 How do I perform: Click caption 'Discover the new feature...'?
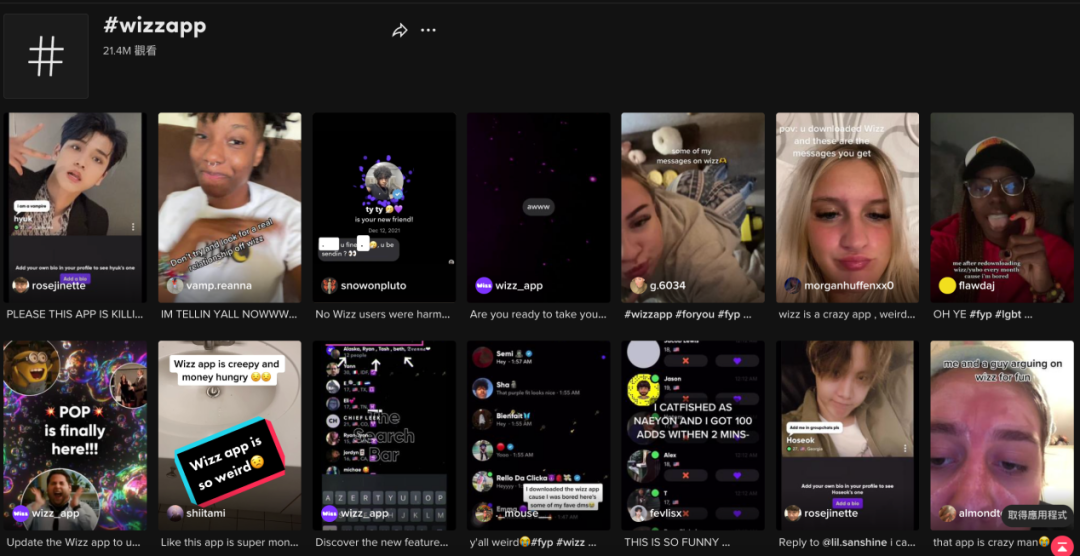click(383, 542)
